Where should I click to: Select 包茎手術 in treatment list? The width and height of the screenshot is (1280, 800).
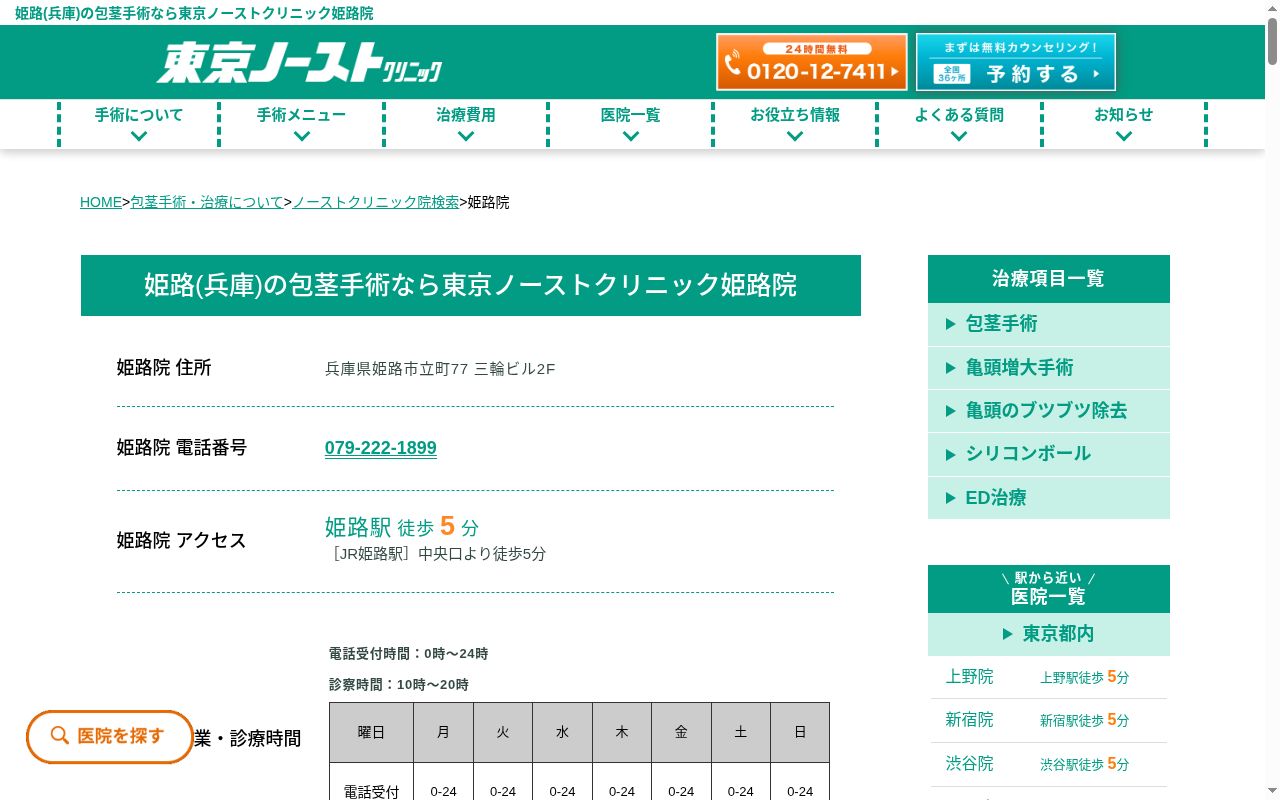pyautogui.click(x=1049, y=324)
